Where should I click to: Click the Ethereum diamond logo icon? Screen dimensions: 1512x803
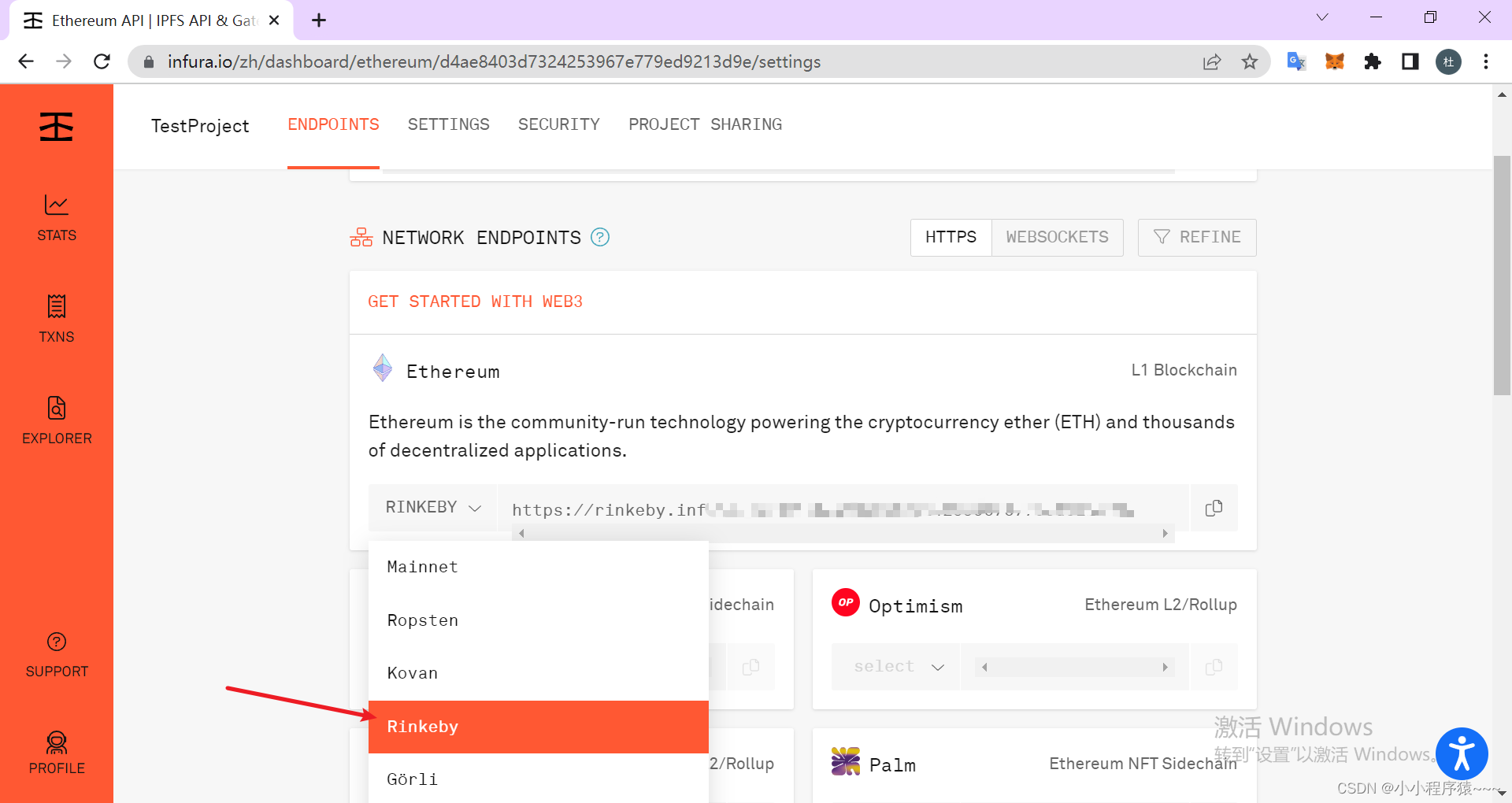click(x=383, y=368)
